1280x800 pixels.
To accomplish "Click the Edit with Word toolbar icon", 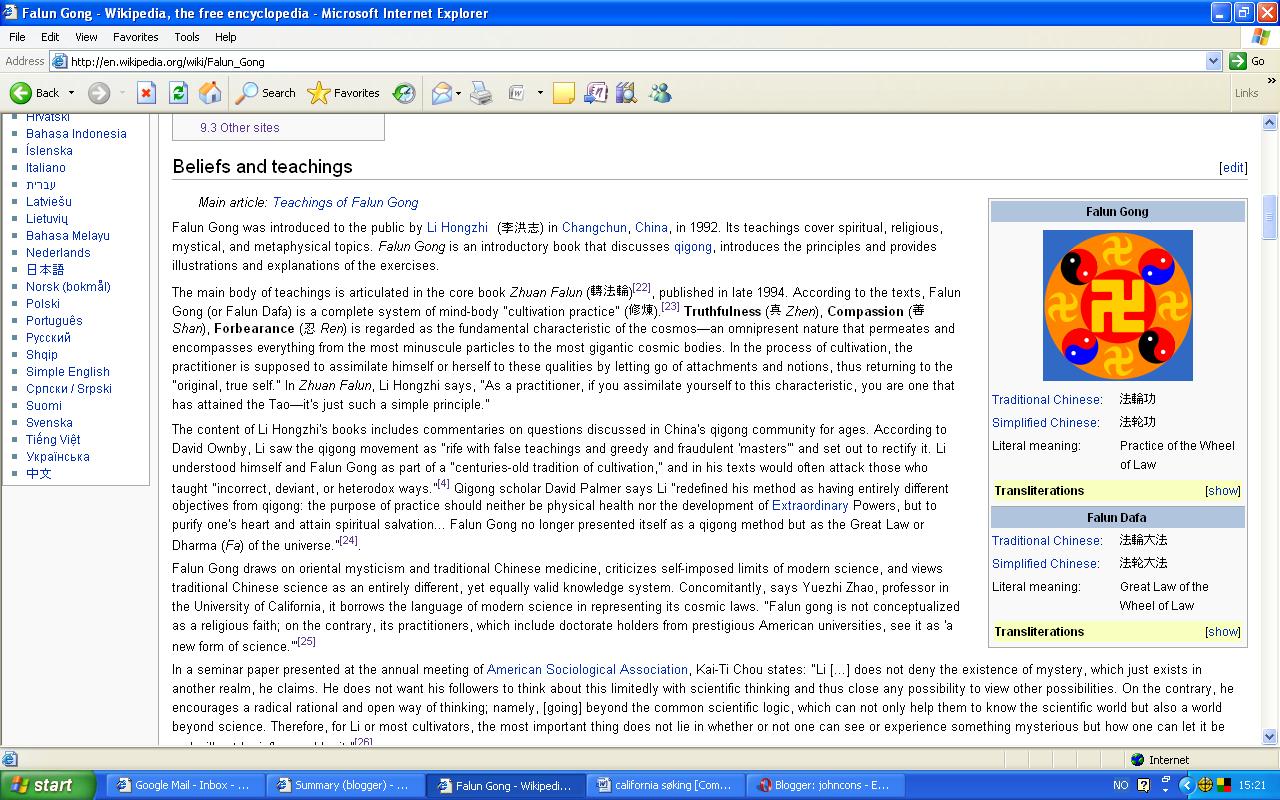I will click(x=517, y=93).
